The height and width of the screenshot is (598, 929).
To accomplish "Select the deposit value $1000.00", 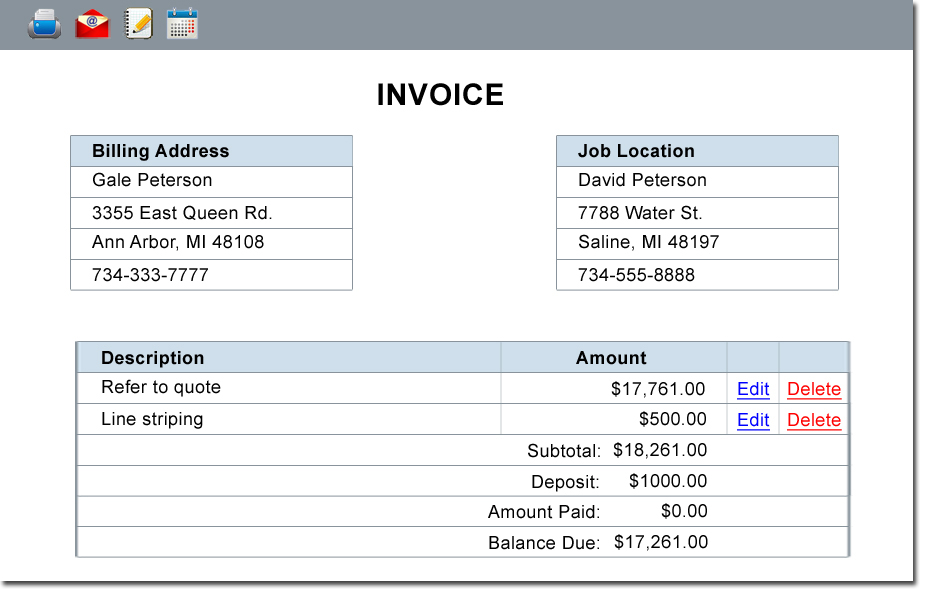I will click(x=668, y=481).
